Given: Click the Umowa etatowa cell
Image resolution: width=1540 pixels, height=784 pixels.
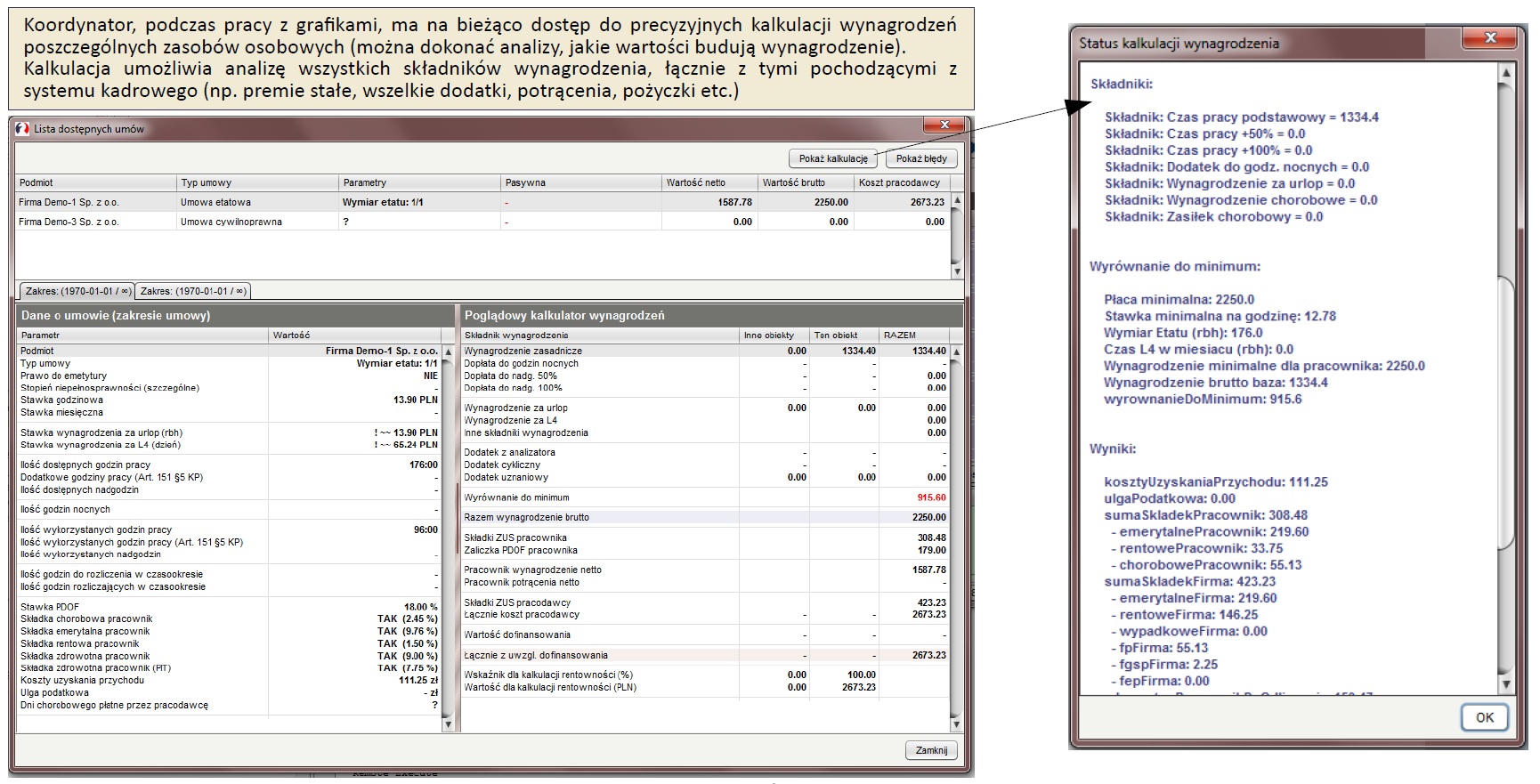Looking at the screenshot, I should pyautogui.click(x=257, y=202).
